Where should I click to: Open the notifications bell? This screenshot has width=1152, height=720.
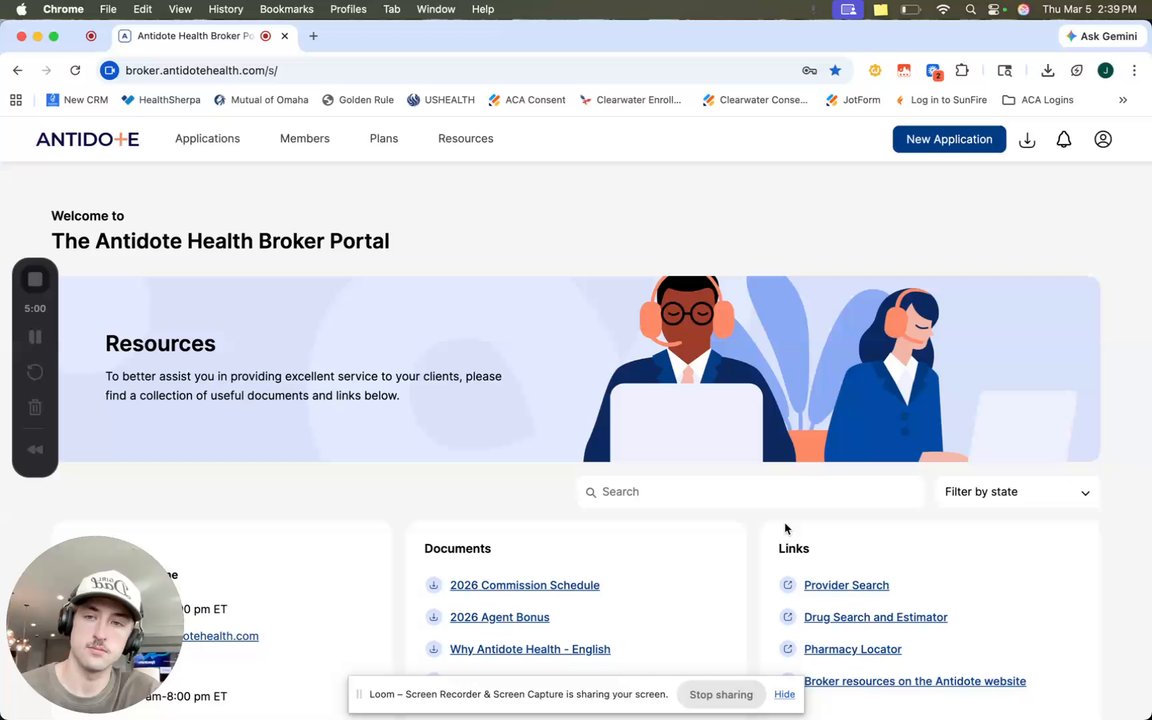click(x=1064, y=140)
